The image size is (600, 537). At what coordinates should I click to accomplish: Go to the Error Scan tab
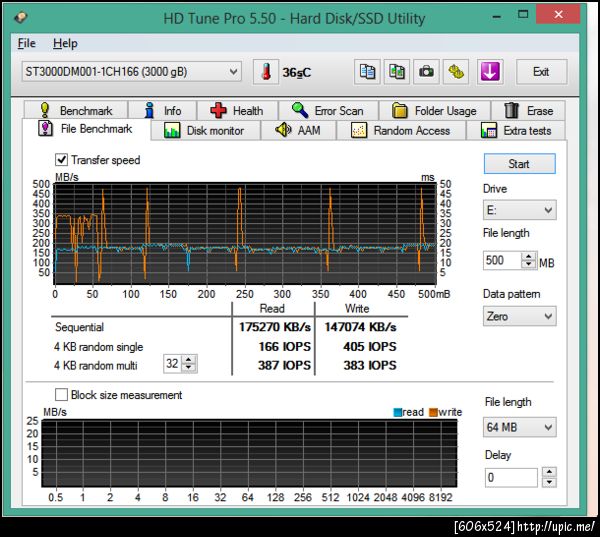tap(328, 111)
